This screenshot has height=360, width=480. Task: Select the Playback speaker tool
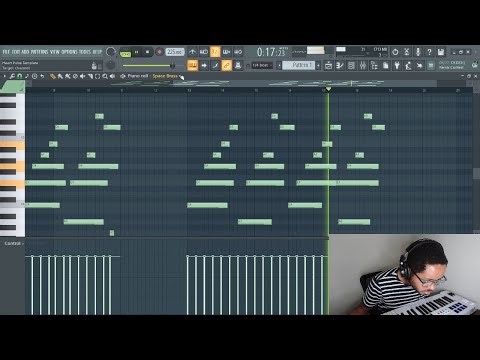(x=113, y=76)
